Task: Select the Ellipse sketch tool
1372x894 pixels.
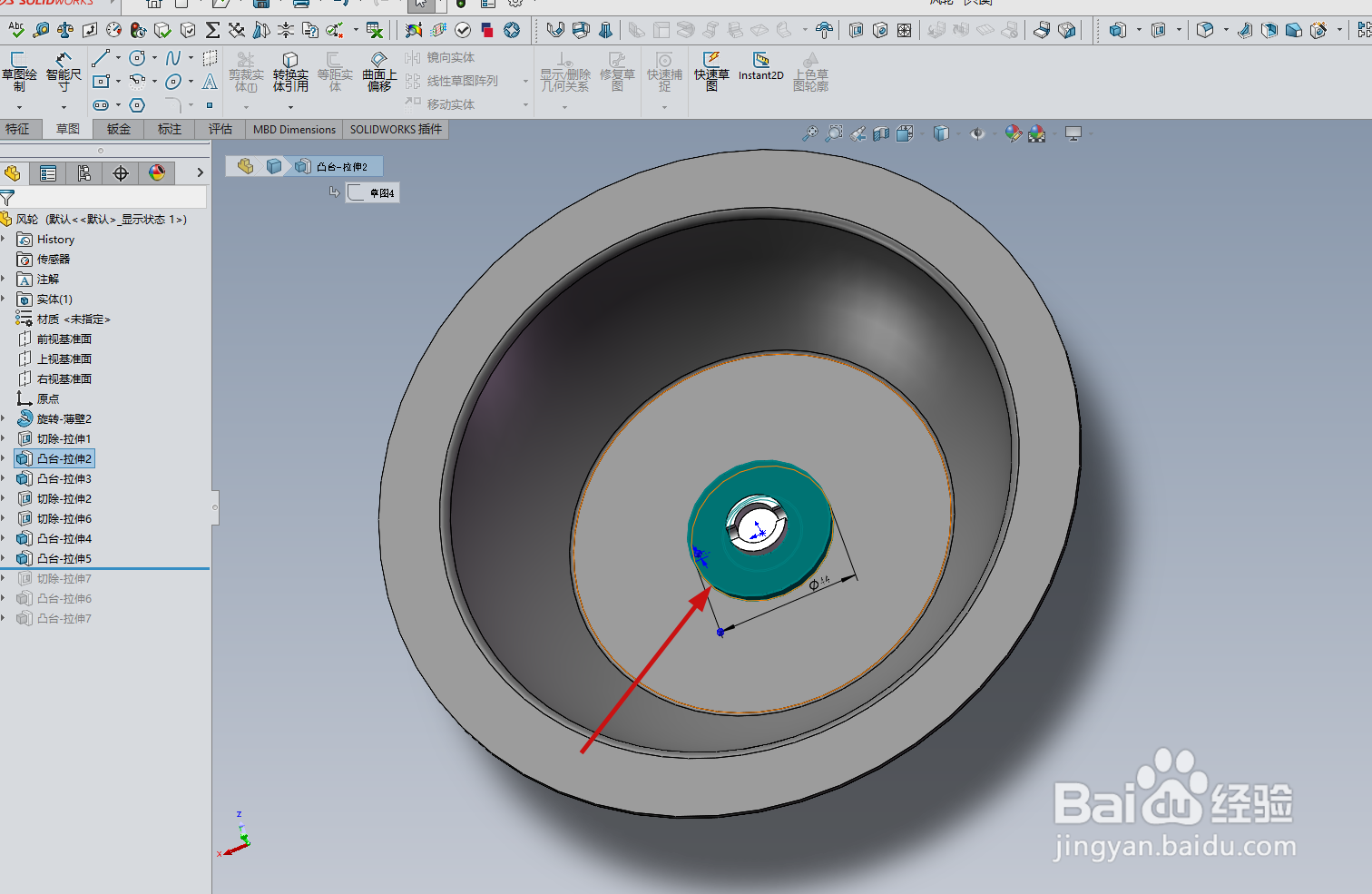Action: point(173,82)
